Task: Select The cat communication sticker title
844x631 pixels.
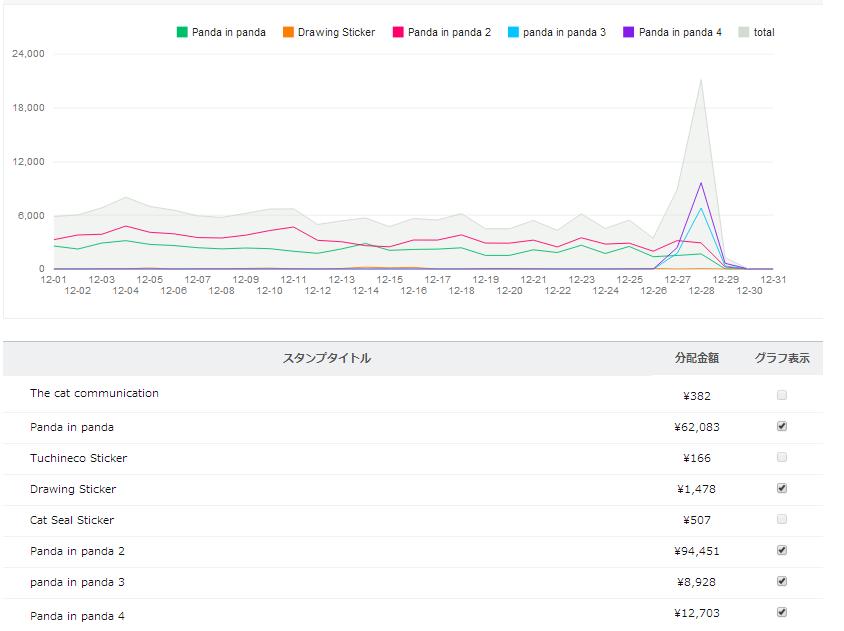Action: click(x=94, y=394)
